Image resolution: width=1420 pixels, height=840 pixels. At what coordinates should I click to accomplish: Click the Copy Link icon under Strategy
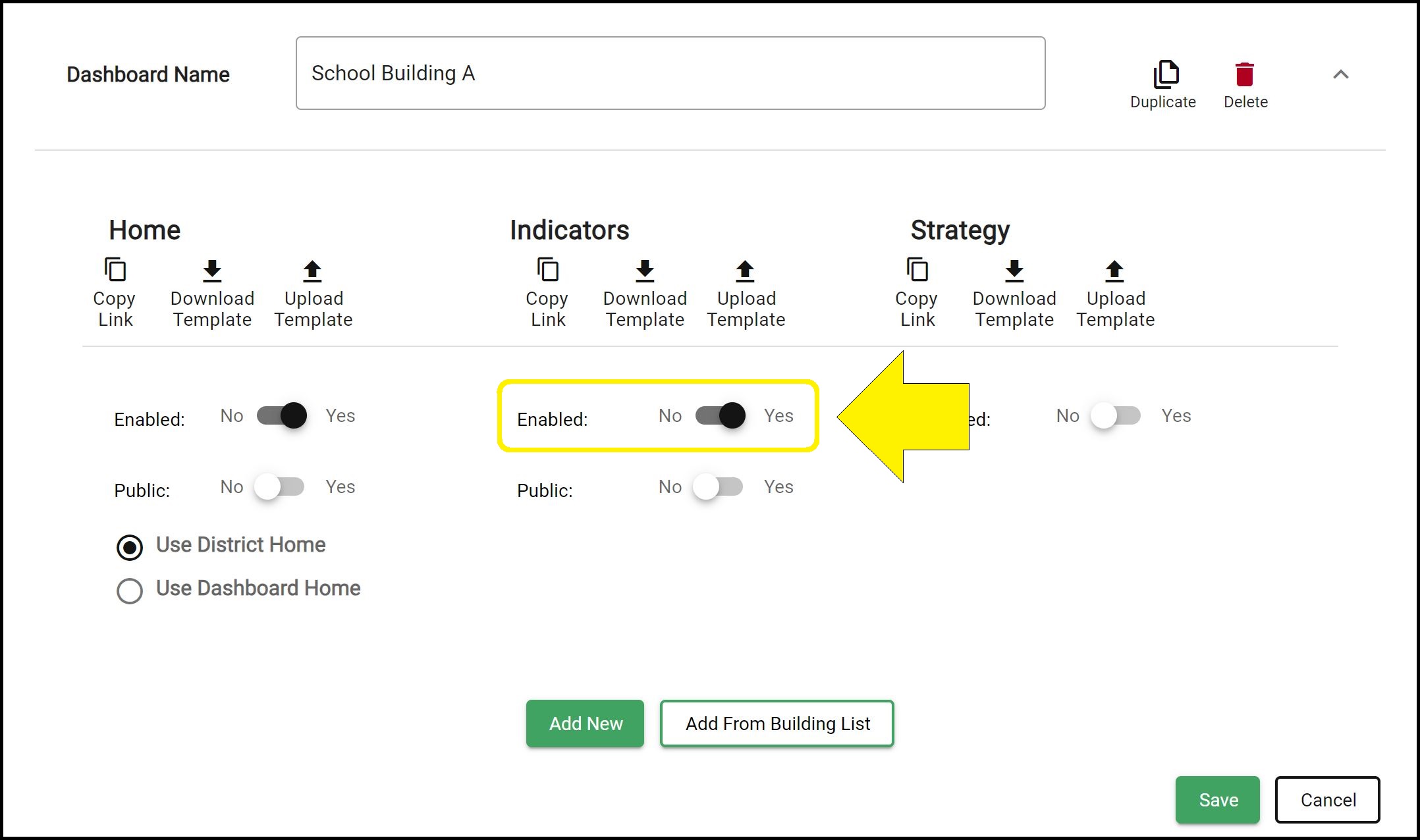point(917,269)
